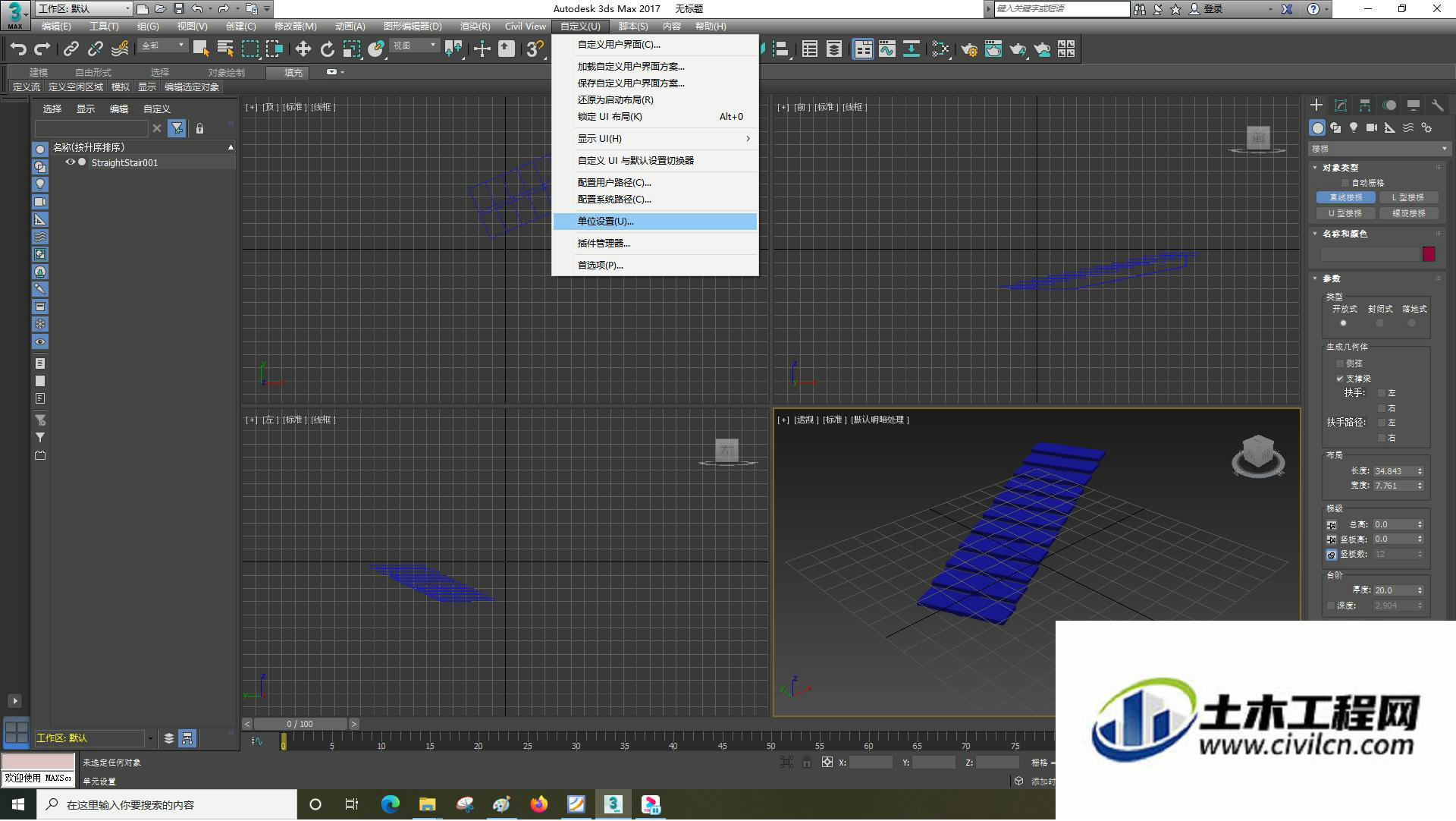
Task: Click the Redo arrow in main toolbar
Action: 42,49
